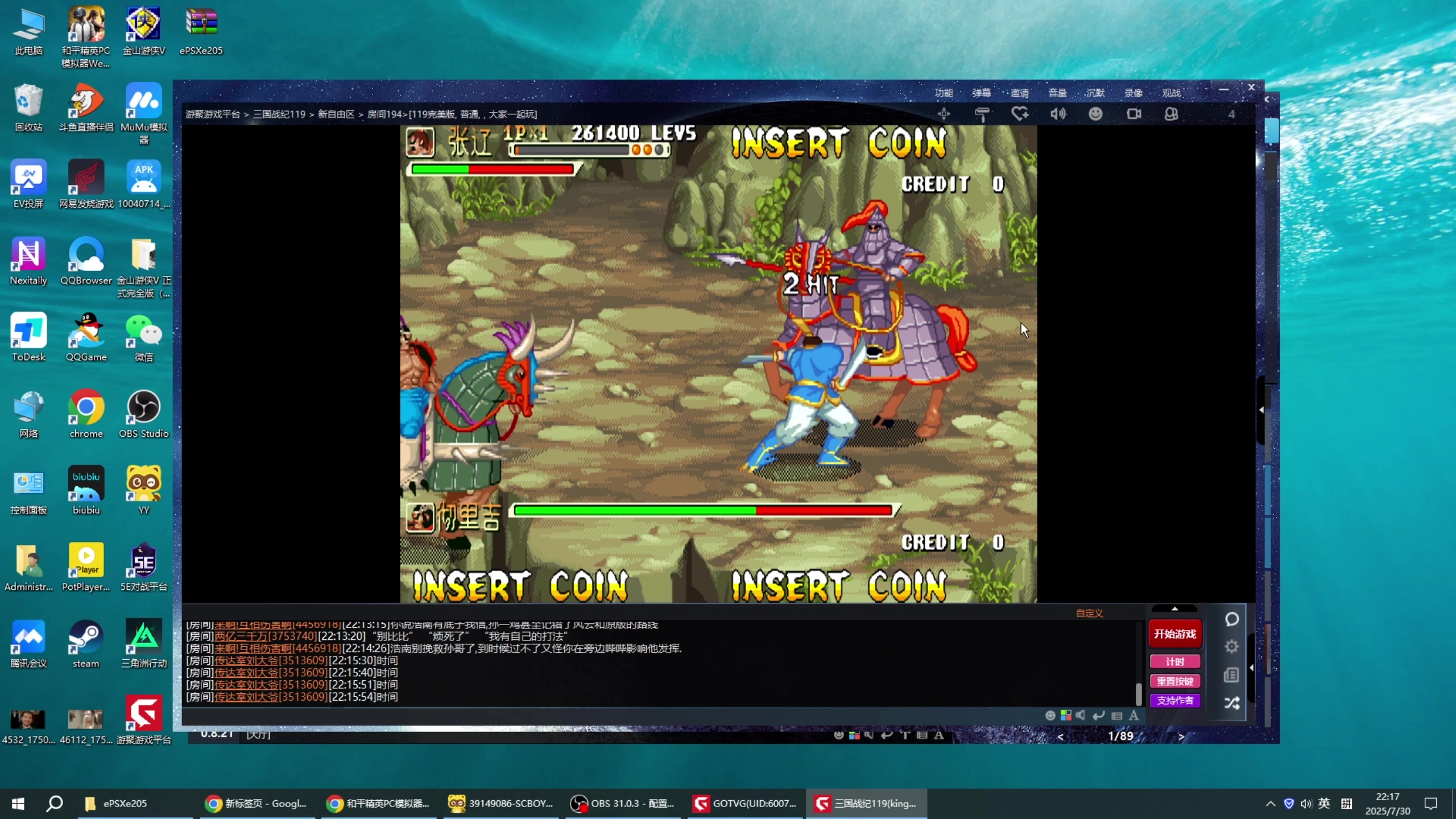Open the ToDesk desktop icon
The height and width of the screenshot is (819, 1456).
coord(28,337)
